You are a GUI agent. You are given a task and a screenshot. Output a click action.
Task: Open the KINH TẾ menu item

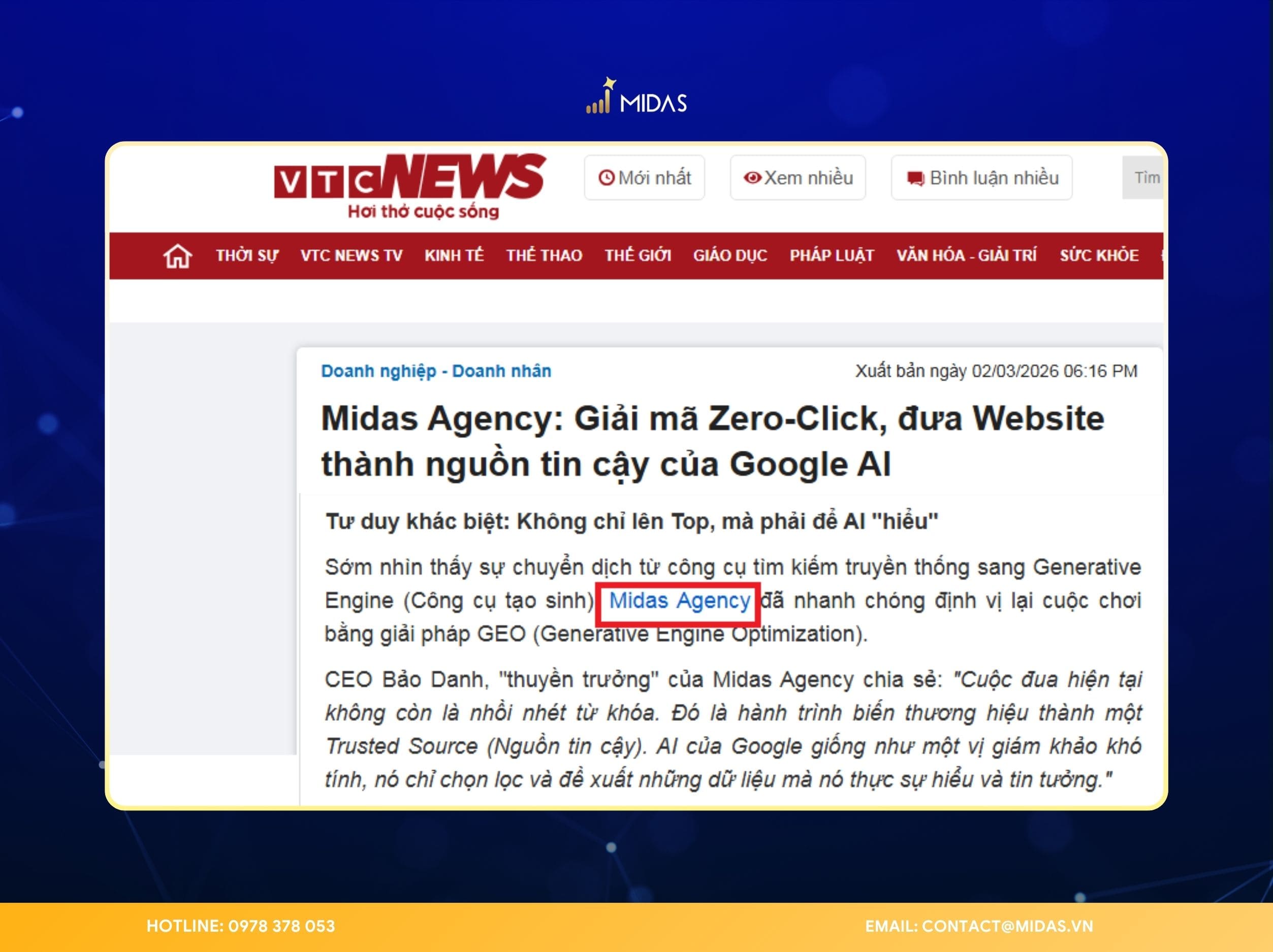tap(454, 255)
